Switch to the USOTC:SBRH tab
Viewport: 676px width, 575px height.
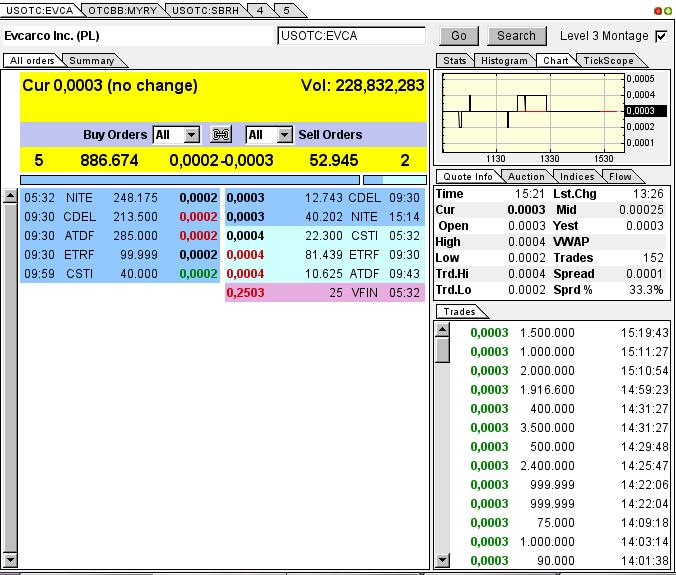205,10
